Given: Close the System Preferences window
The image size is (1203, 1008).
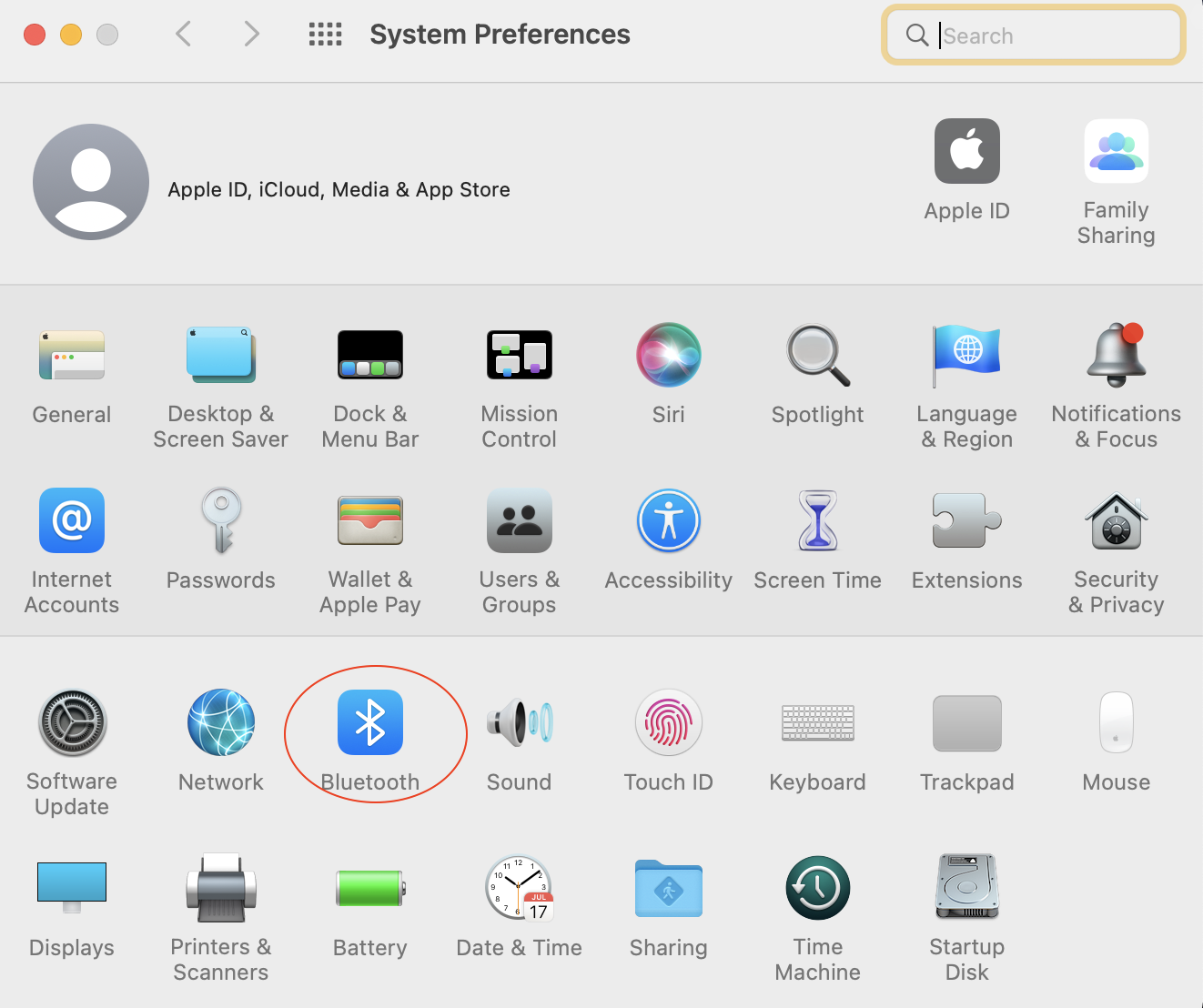Looking at the screenshot, I should pyautogui.click(x=35, y=35).
